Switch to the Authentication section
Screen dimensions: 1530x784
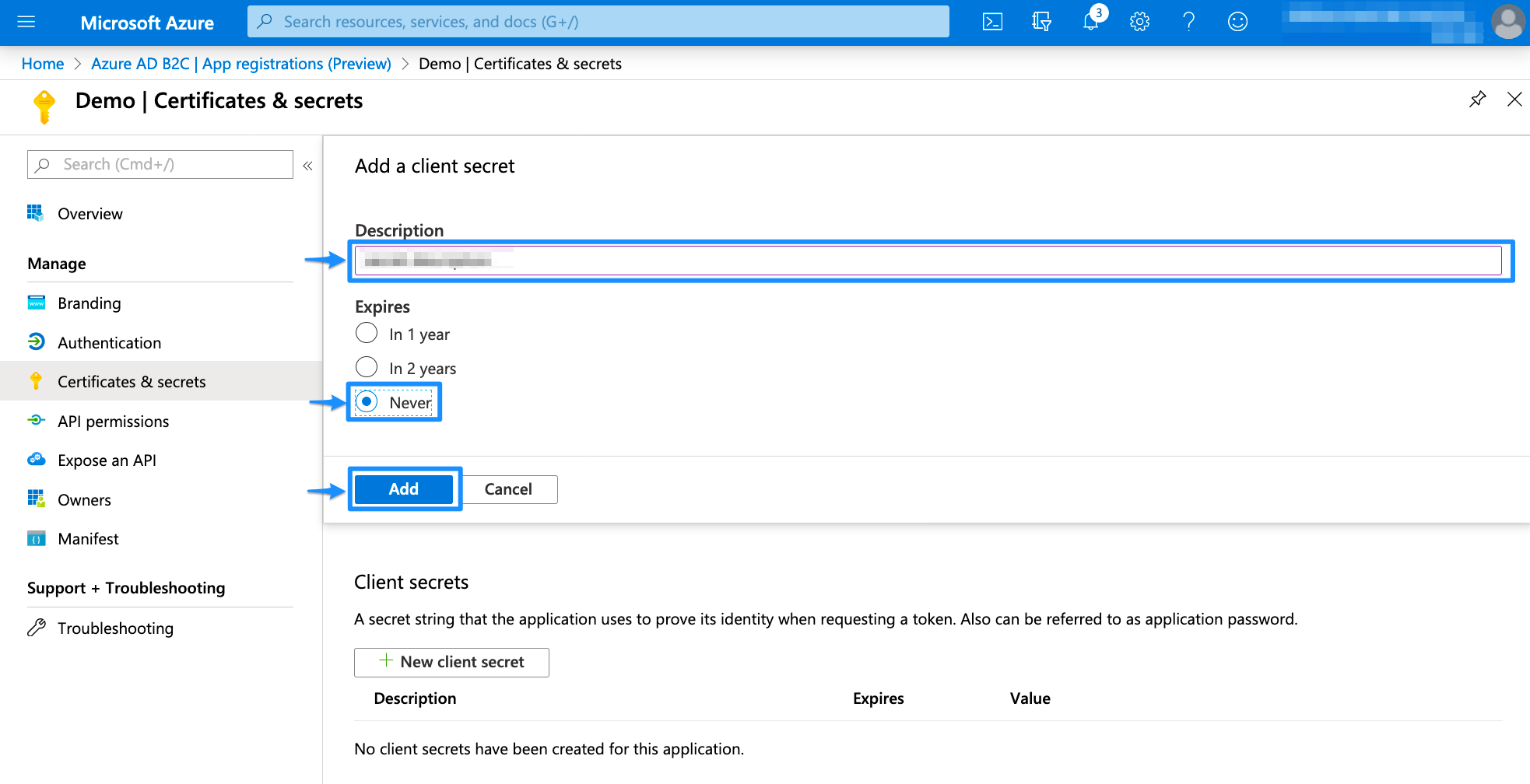(109, 342)
